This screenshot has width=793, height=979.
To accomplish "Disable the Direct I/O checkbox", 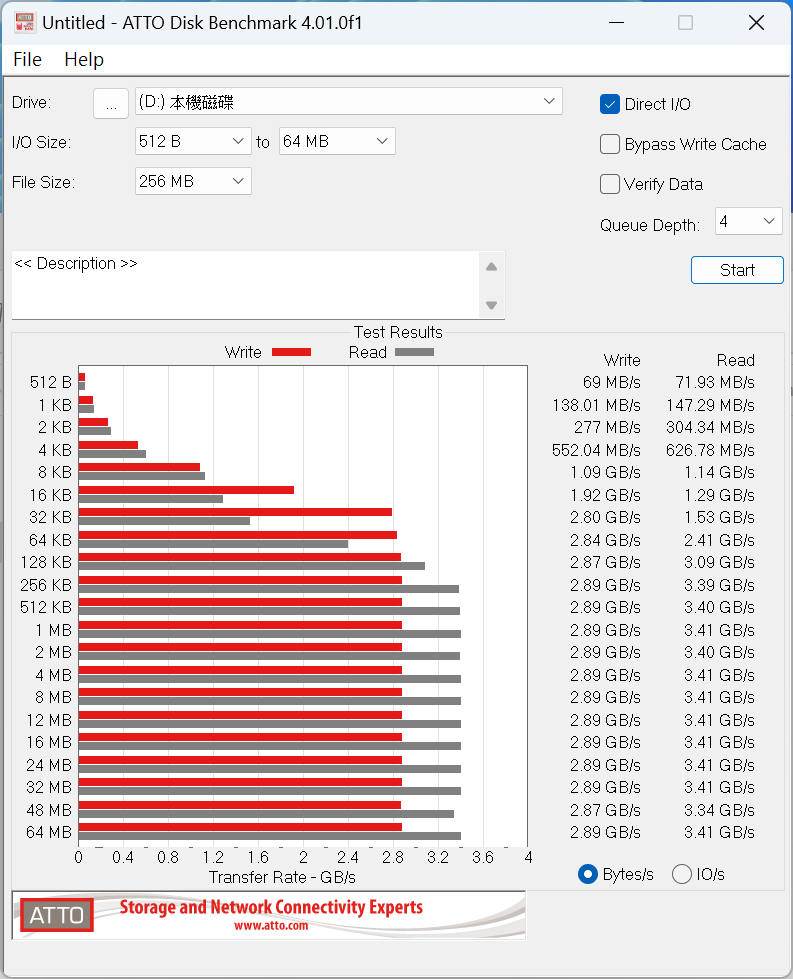I will (x=610, y=104).
